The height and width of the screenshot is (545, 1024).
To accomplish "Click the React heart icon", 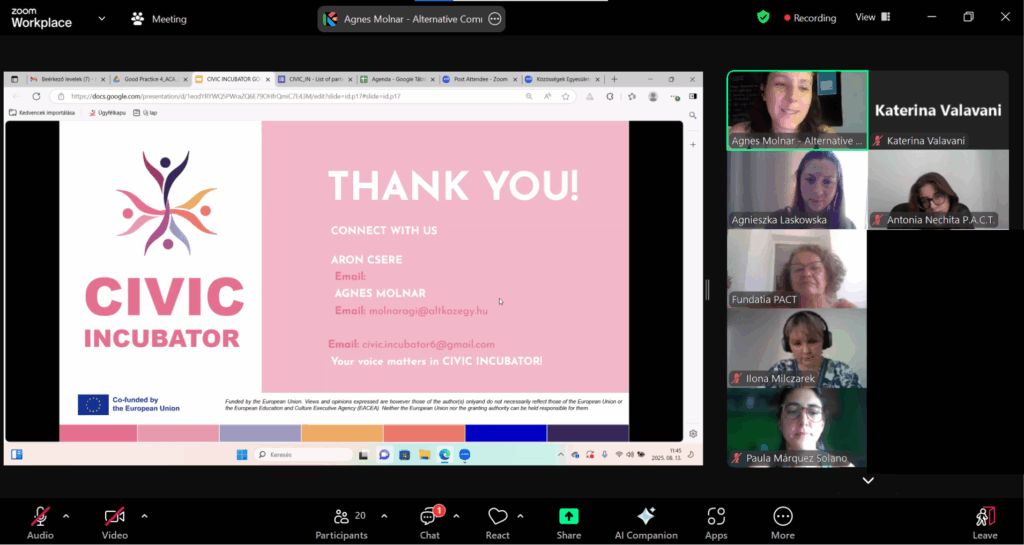I will pos(497,517).
